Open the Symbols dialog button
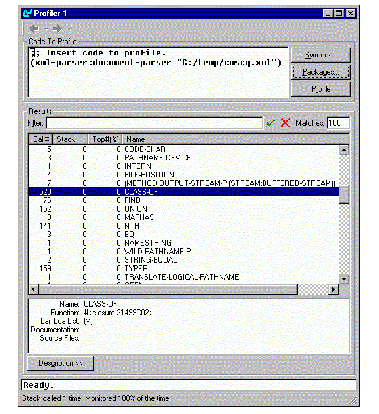 coord(321,55)
